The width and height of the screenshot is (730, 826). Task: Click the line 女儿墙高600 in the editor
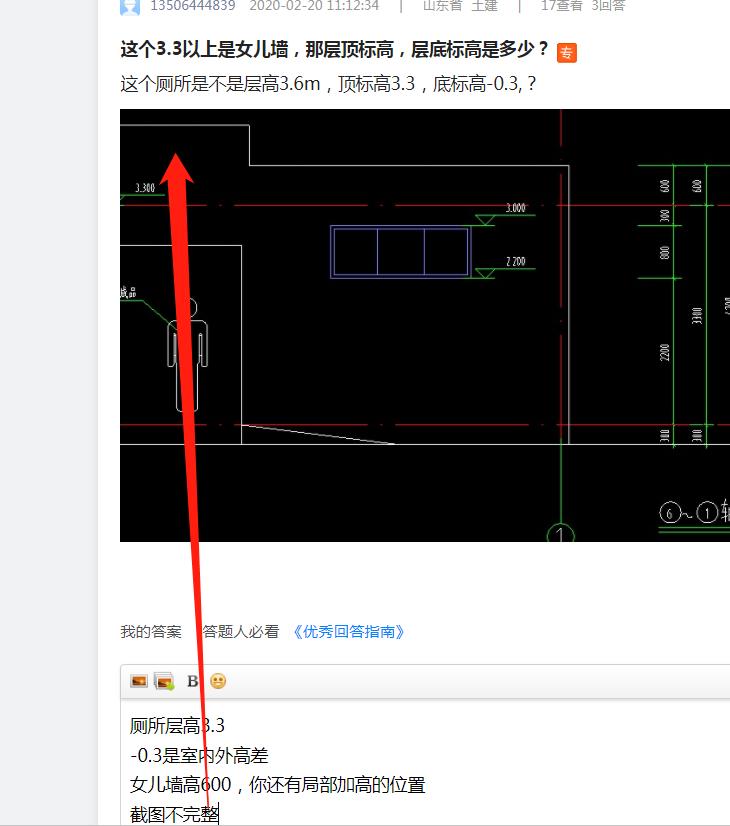point(180,785)
